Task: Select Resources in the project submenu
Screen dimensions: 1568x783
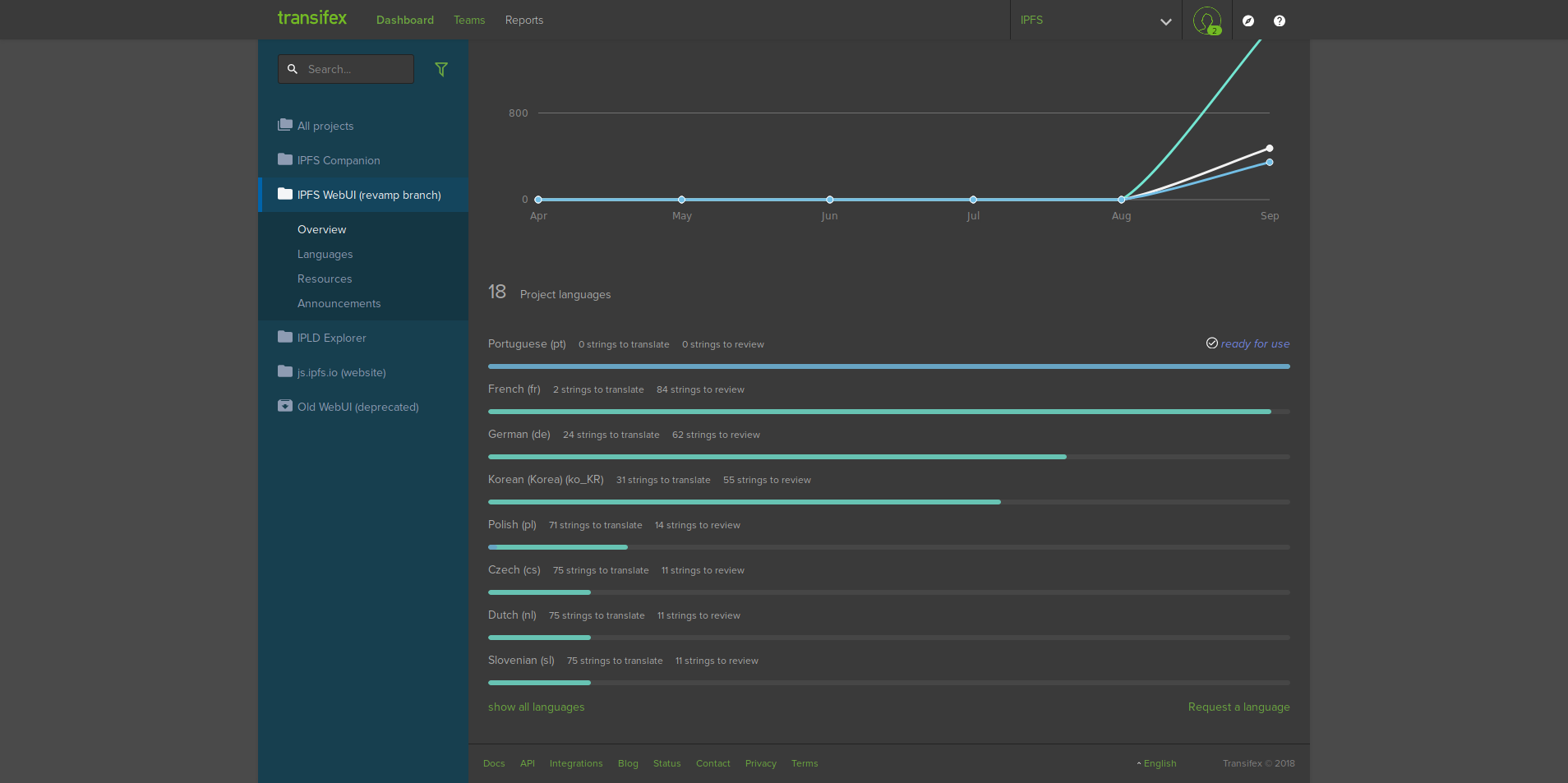Action: (x=325, y=279)
